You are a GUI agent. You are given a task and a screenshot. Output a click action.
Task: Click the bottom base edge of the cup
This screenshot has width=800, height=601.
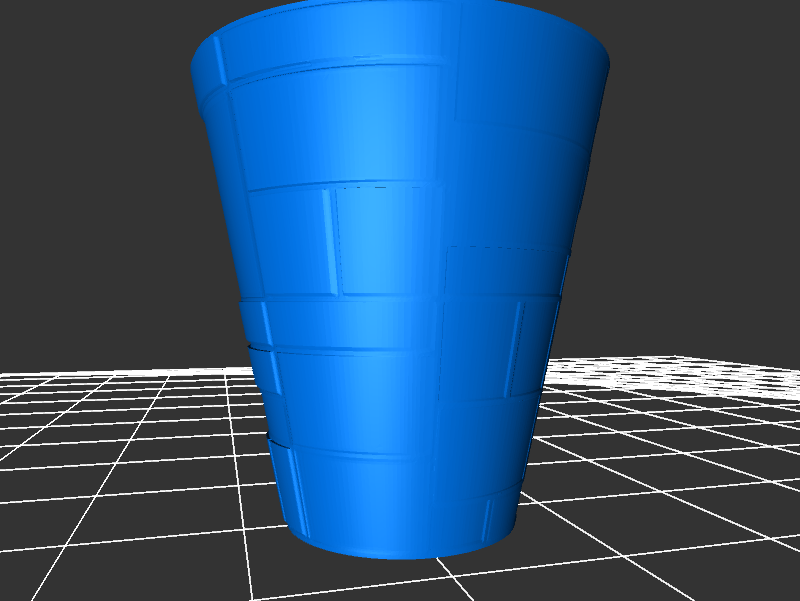pos(400,555)
